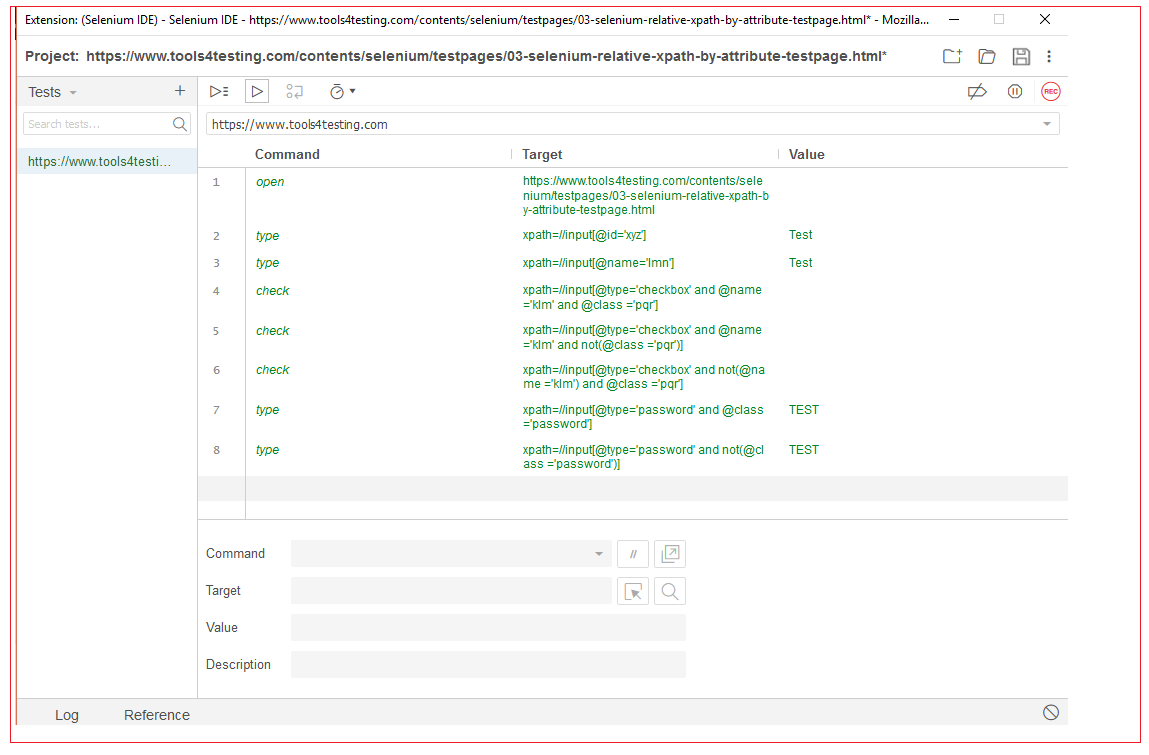
Task: Run the current test
Action: pyautogui.click(x=256, y=92)
